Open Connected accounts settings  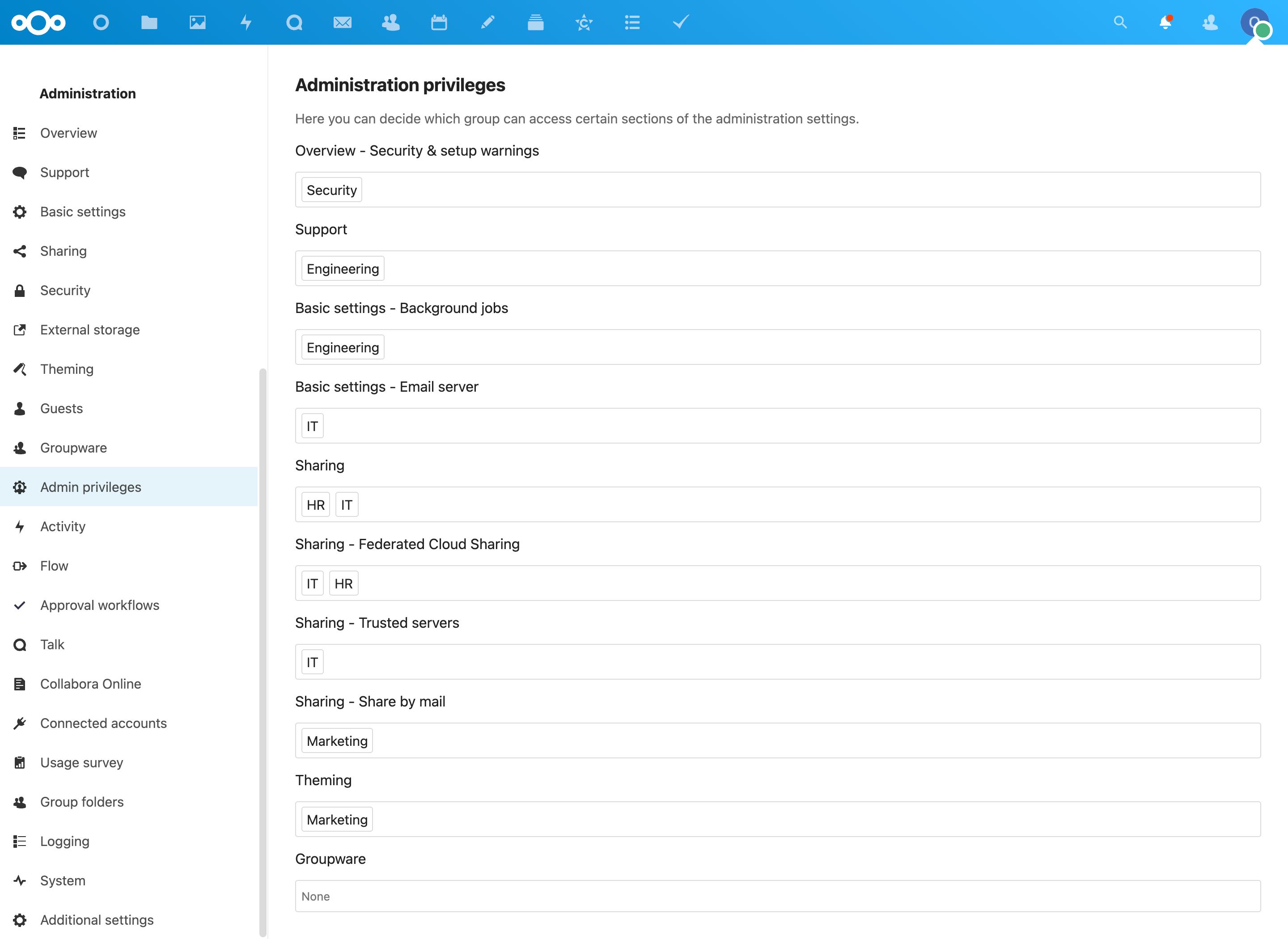tap(129, 723)
